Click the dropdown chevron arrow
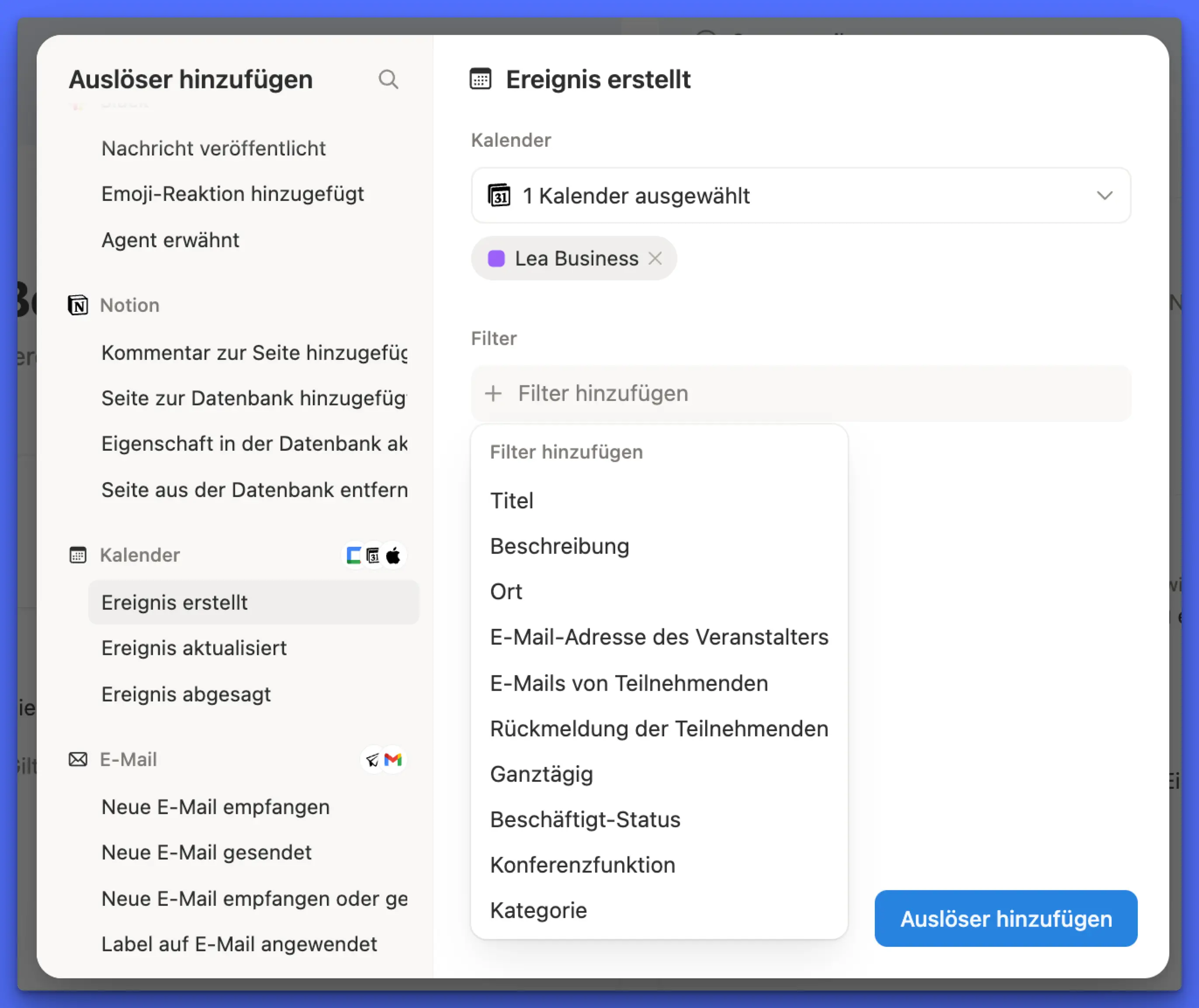This screenshot has width=1199, height=1008. tap(1105, 195)
